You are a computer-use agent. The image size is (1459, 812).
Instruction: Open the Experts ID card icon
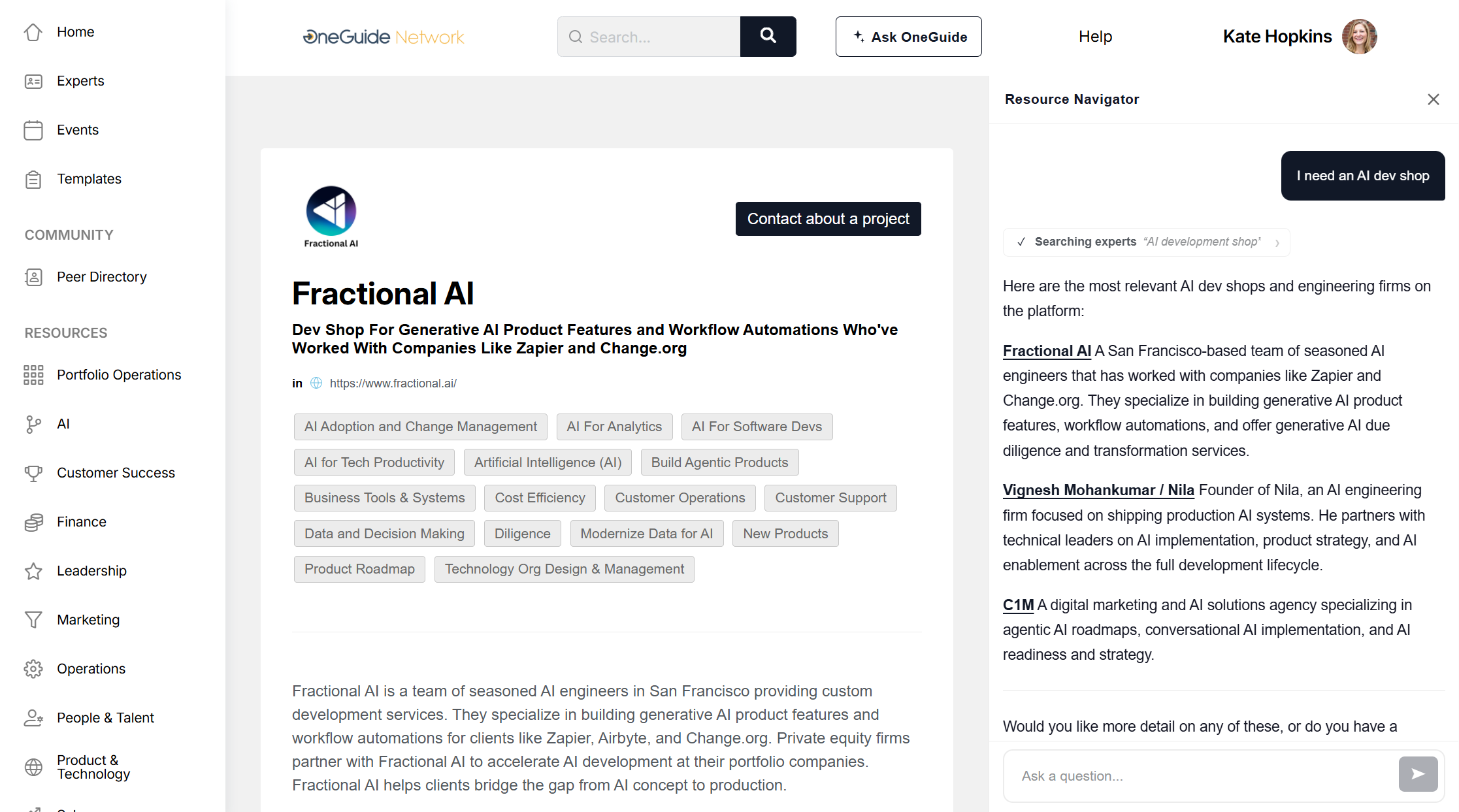coord(33,81)
